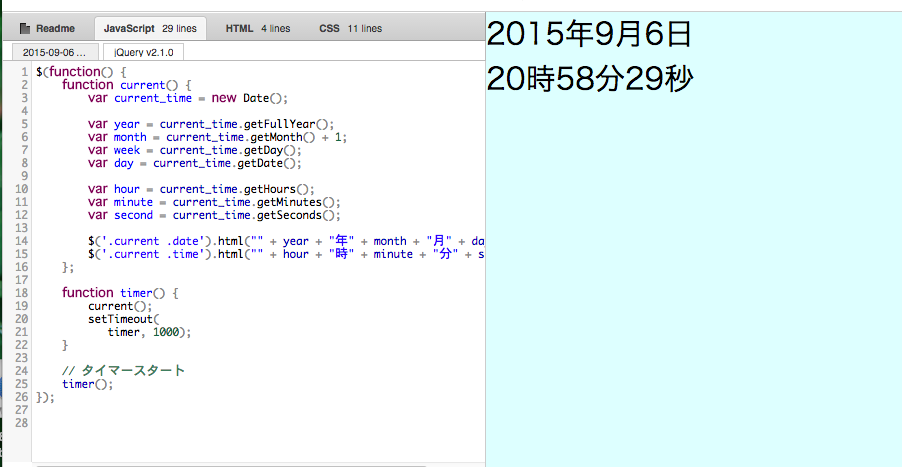Click the 'function timer()' declaration line

coord(119,293)
